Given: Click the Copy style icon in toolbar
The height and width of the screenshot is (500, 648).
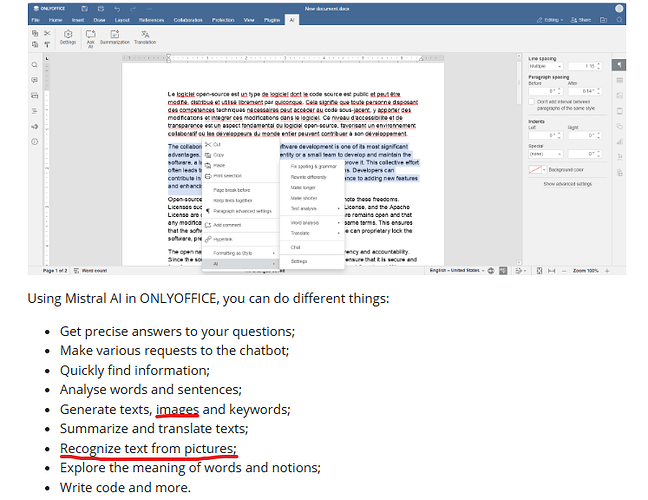Looking at the screenshot, I should point(47,44).
